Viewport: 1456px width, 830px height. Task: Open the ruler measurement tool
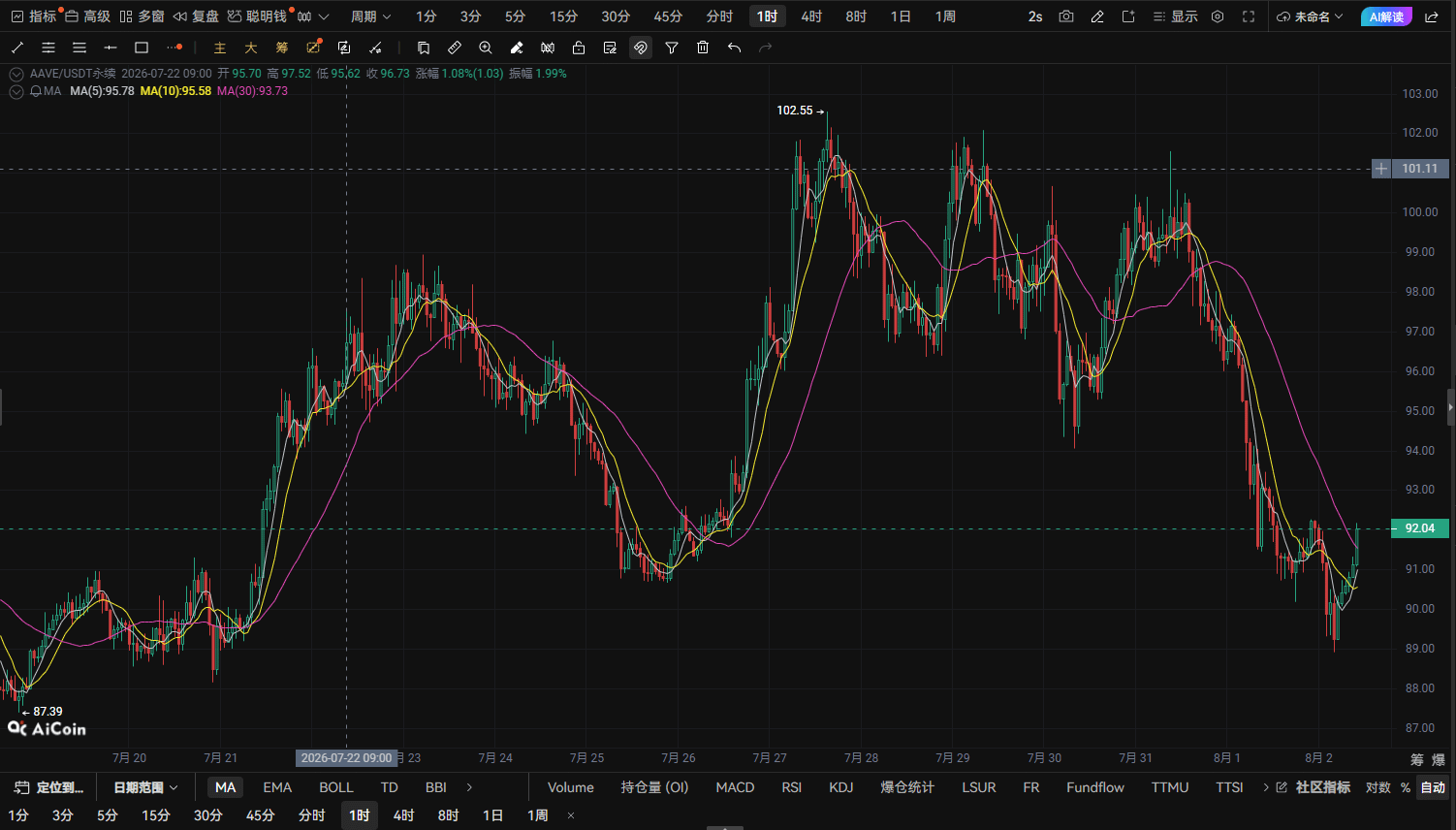point(455,48)
